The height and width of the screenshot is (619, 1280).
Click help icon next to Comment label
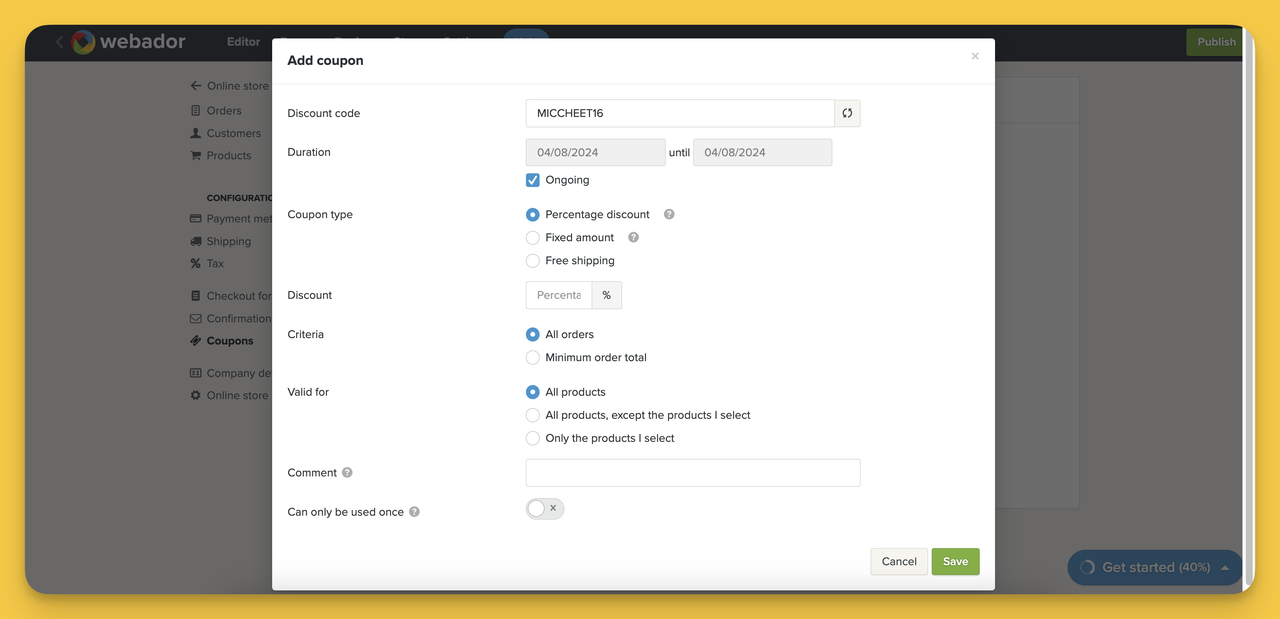click(x=347, y=472)
